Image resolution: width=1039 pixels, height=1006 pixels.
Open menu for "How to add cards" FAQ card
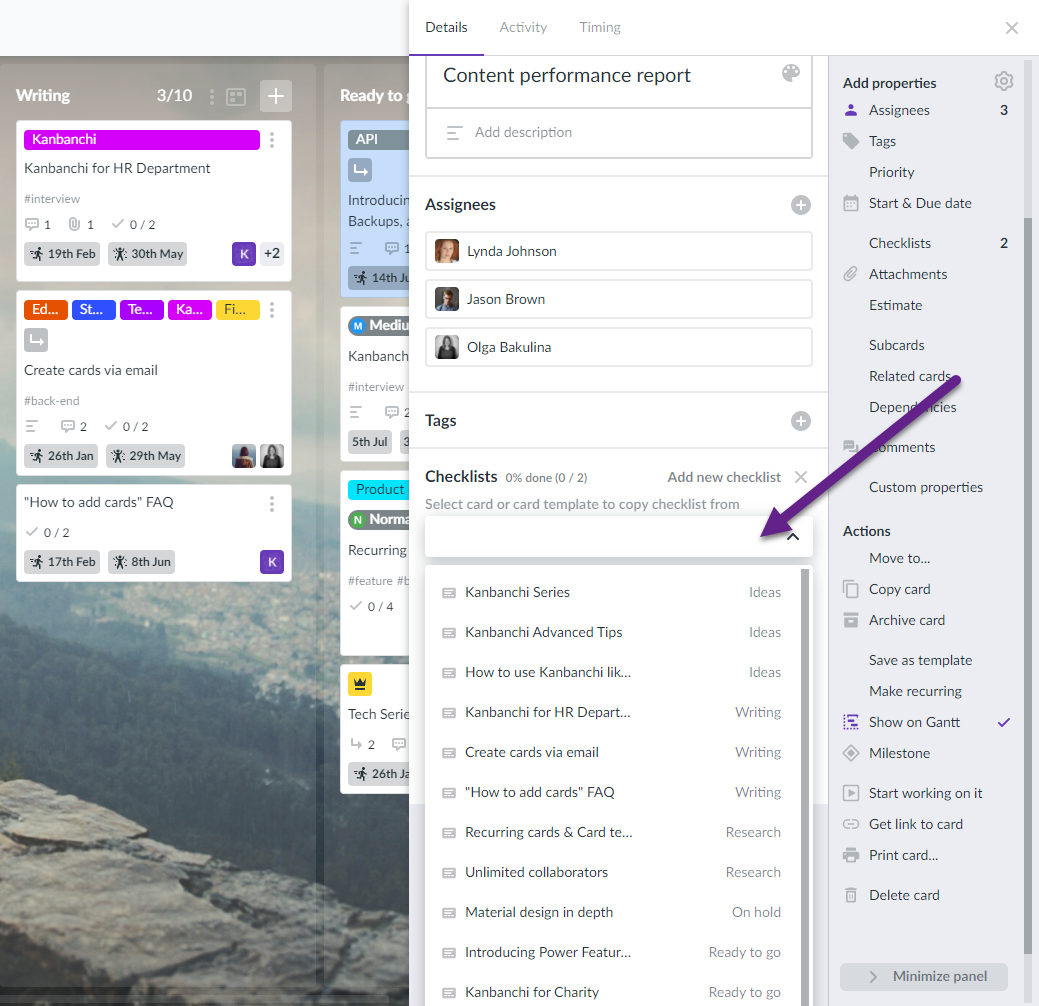pyautogui.click(x=272, y=504)
